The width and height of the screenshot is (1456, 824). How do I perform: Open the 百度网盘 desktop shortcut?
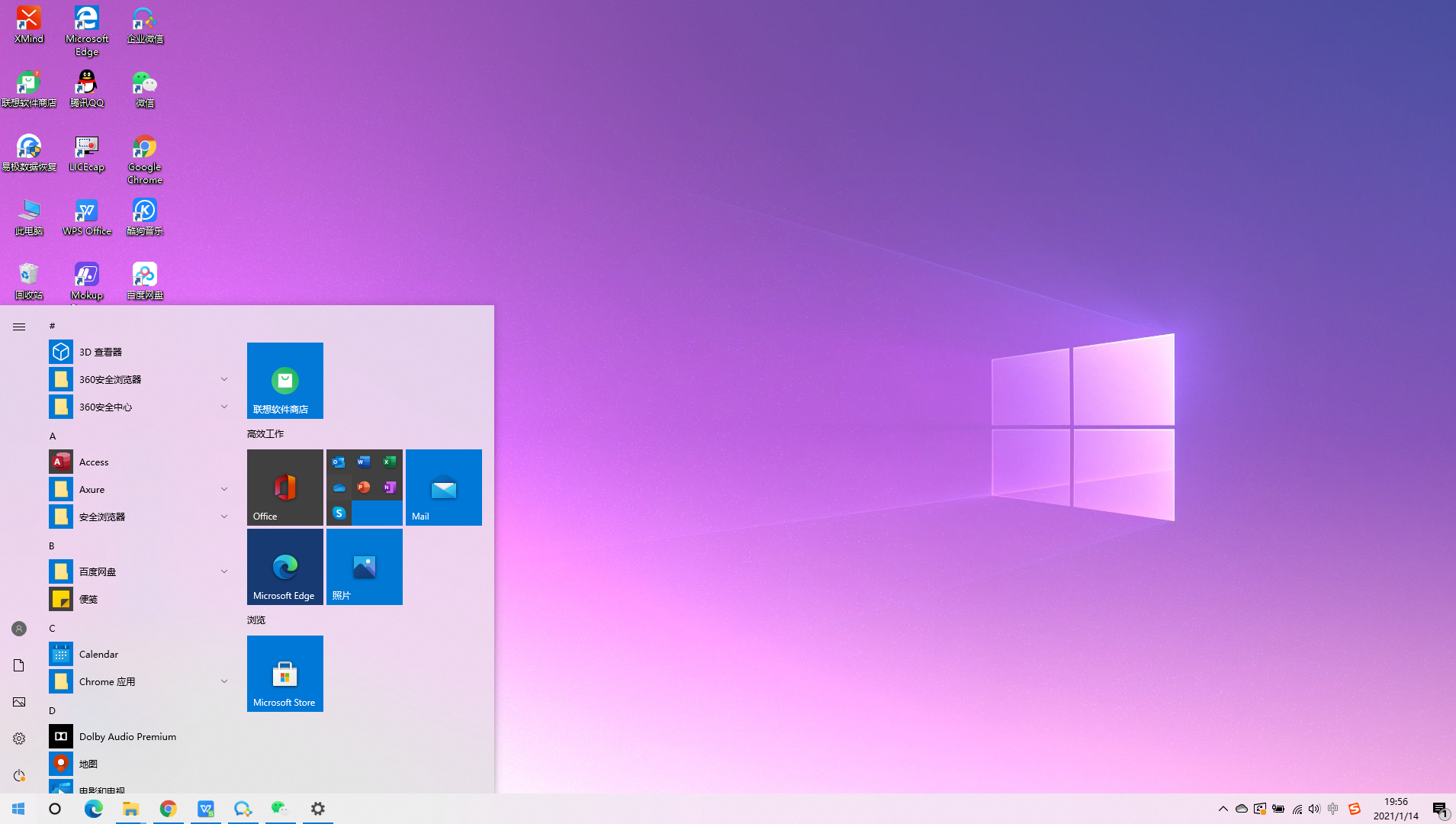[145, 281]
